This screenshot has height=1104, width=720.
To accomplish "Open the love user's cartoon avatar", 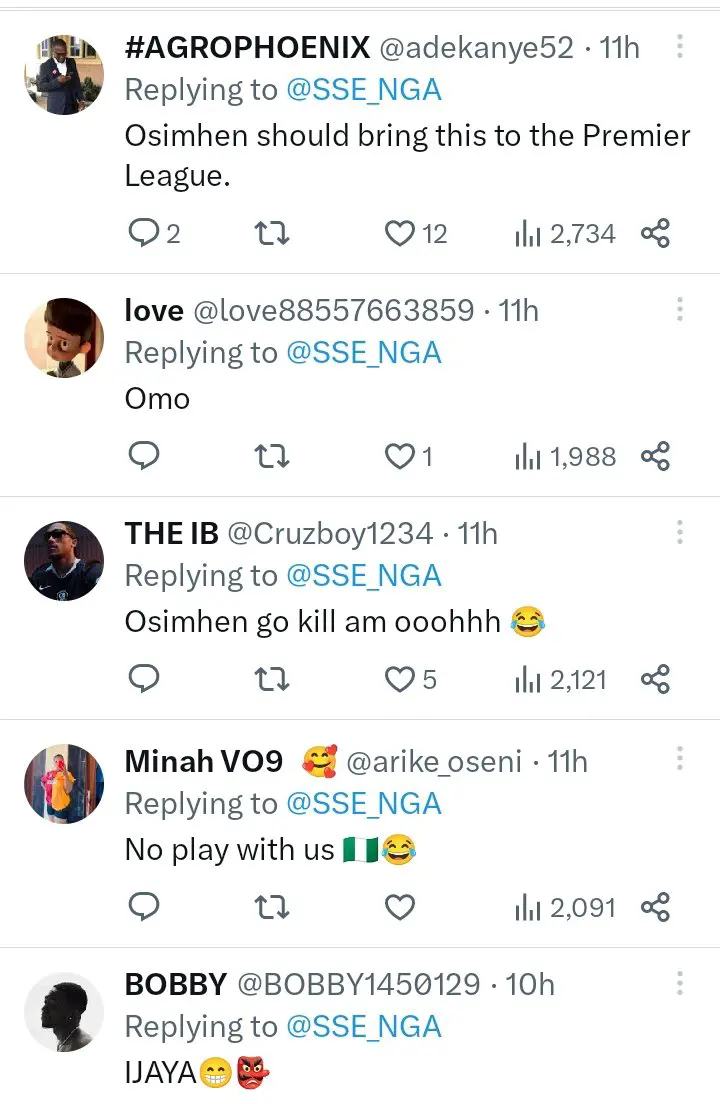I will coord(64,336).
